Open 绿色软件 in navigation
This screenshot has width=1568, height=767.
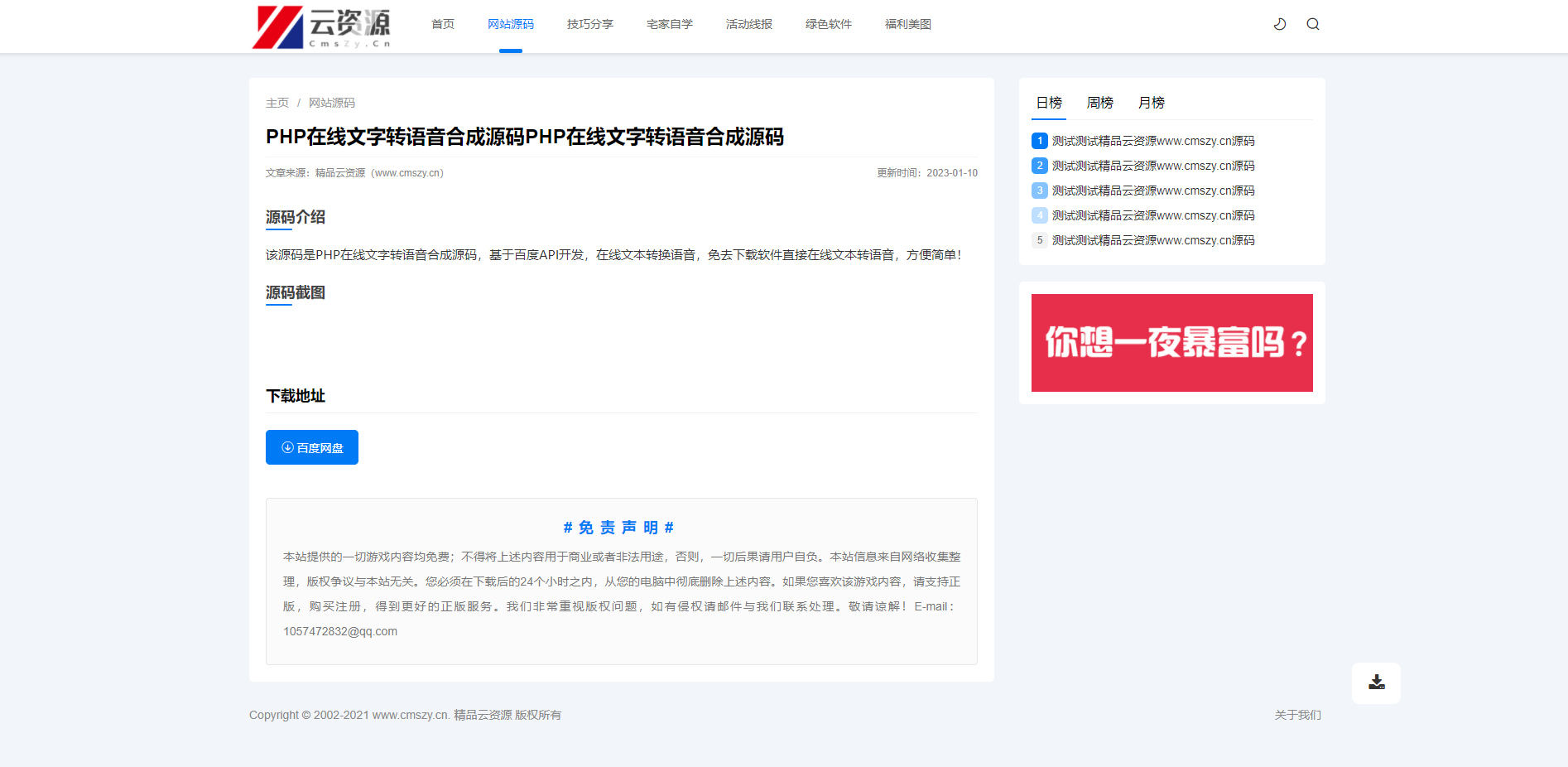829,24
